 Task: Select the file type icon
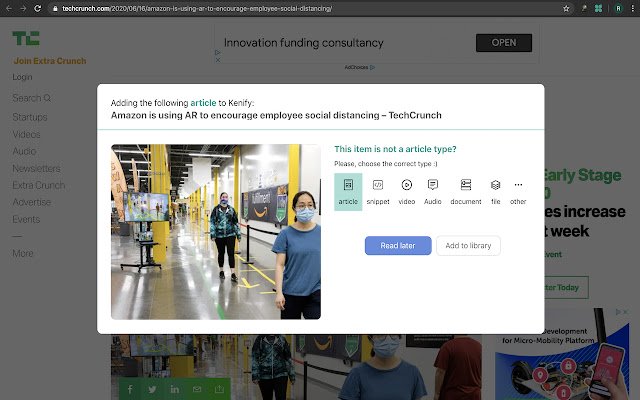pos(496,191)
